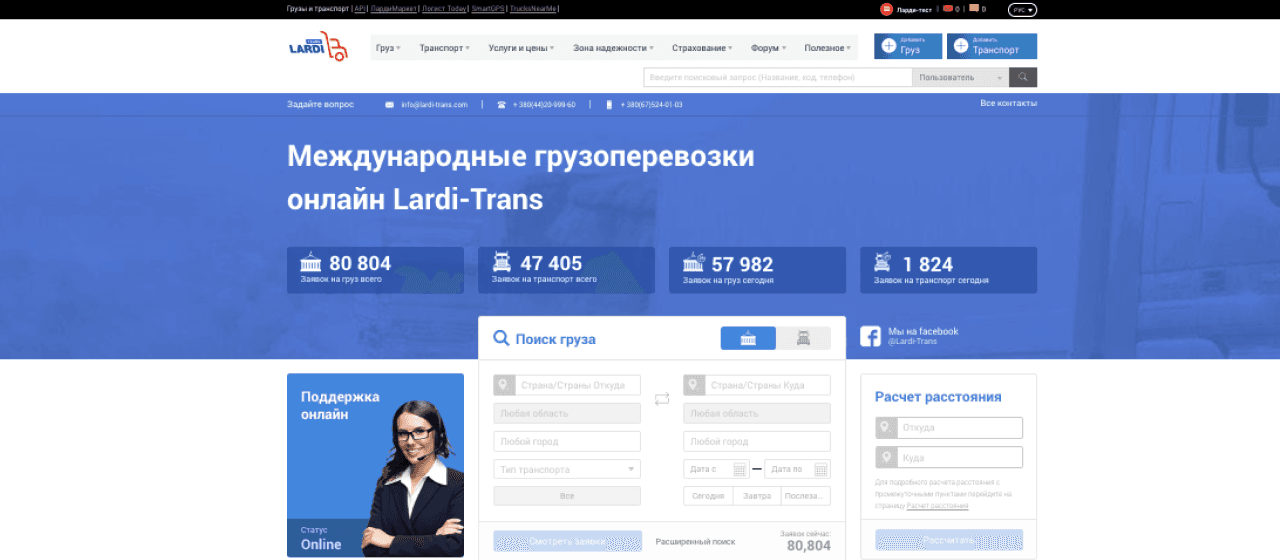Screen dimensions: 1280x560
Task: Click the plus icon on Добавить Транспорт
Action: coord(961,46)
